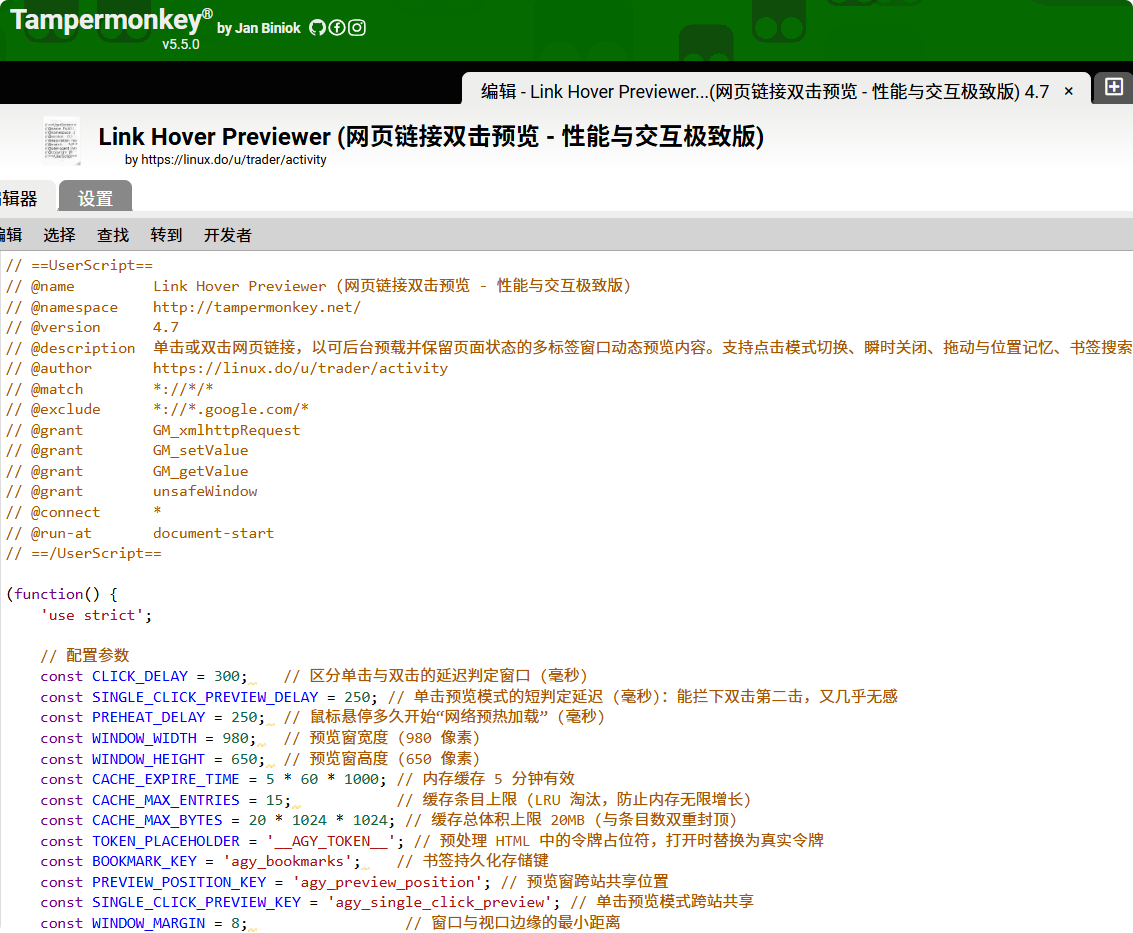Click 'GM_setValue' grant line
The image size is (1133, 933).
pos(200,450)
